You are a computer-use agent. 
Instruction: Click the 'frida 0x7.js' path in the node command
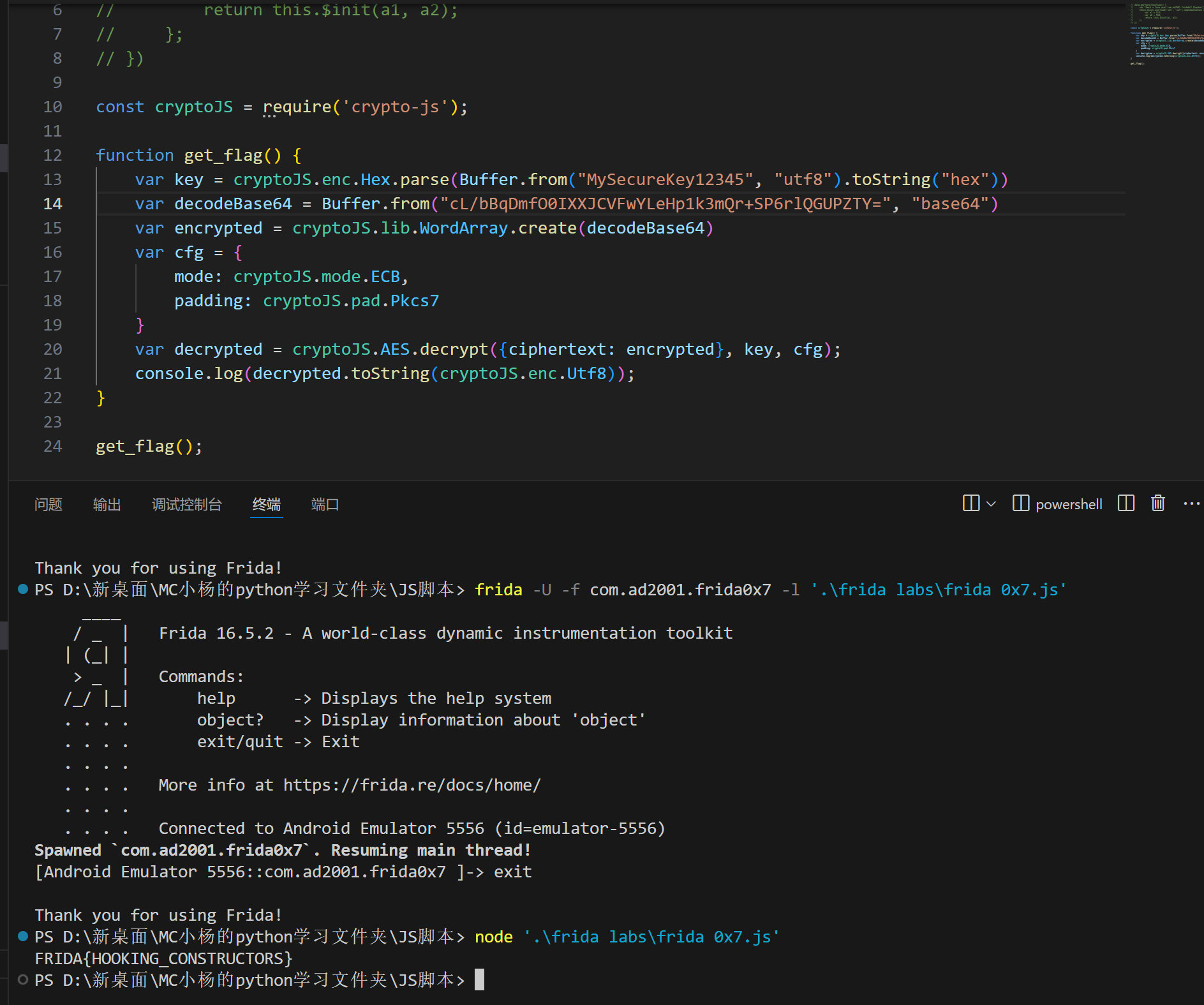(x=651, y=937)
